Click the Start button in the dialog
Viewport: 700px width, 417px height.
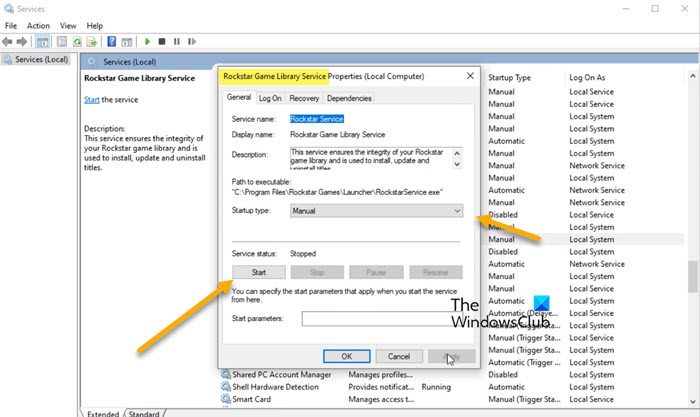coord(259,272)
